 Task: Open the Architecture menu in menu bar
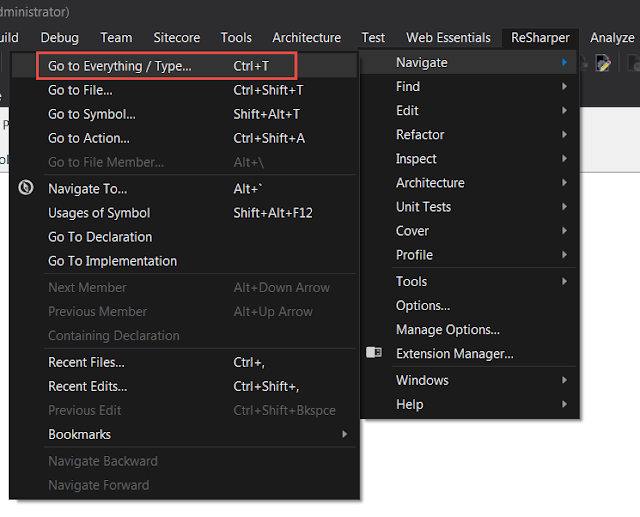(307, 38)
